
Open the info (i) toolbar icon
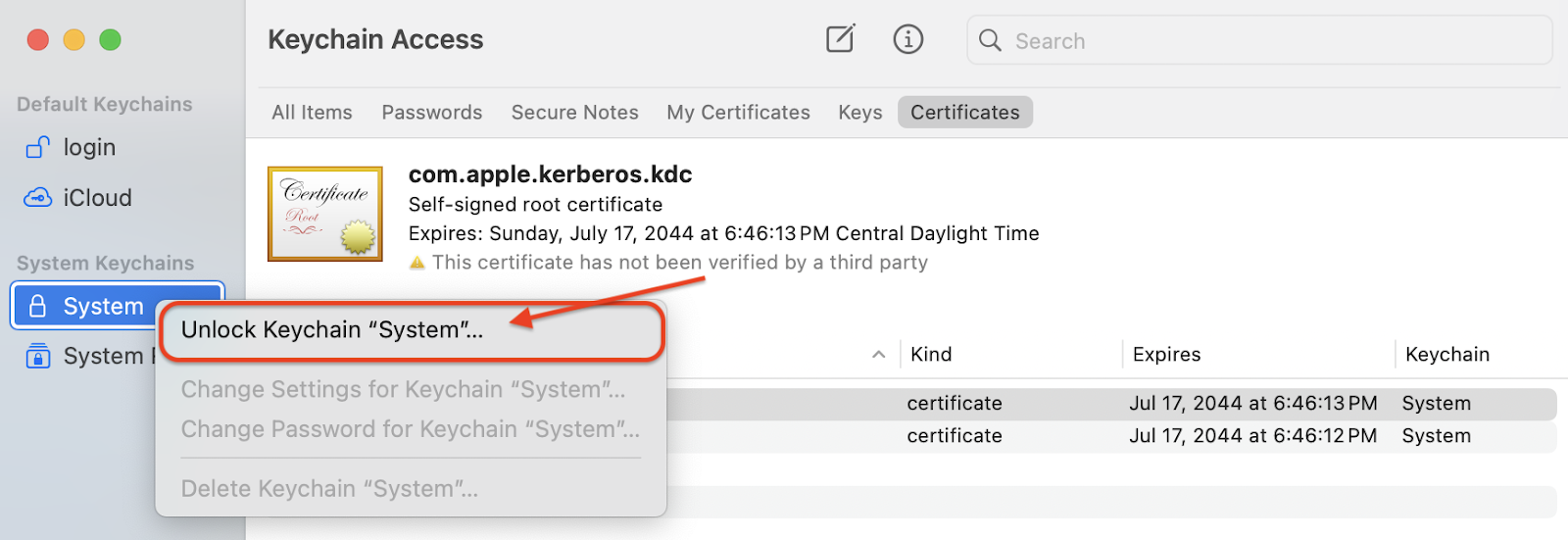click(x=908, y=39)
